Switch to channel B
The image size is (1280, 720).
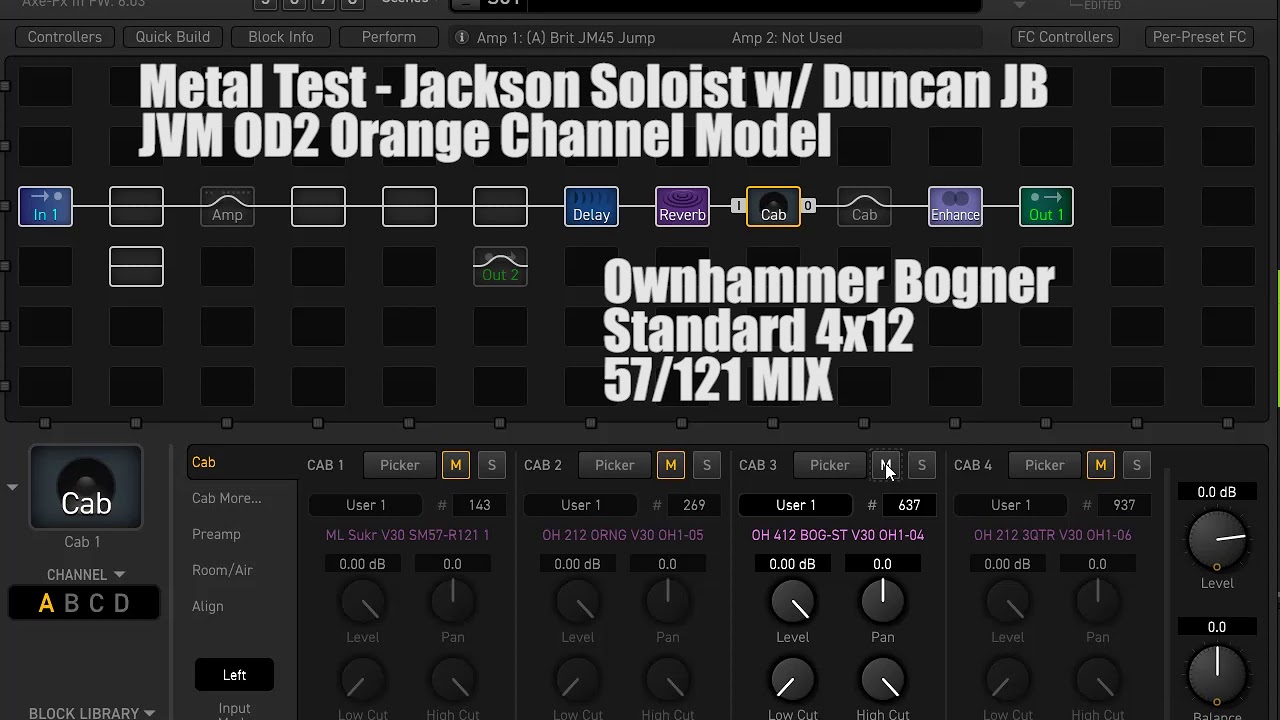point(71,603)
